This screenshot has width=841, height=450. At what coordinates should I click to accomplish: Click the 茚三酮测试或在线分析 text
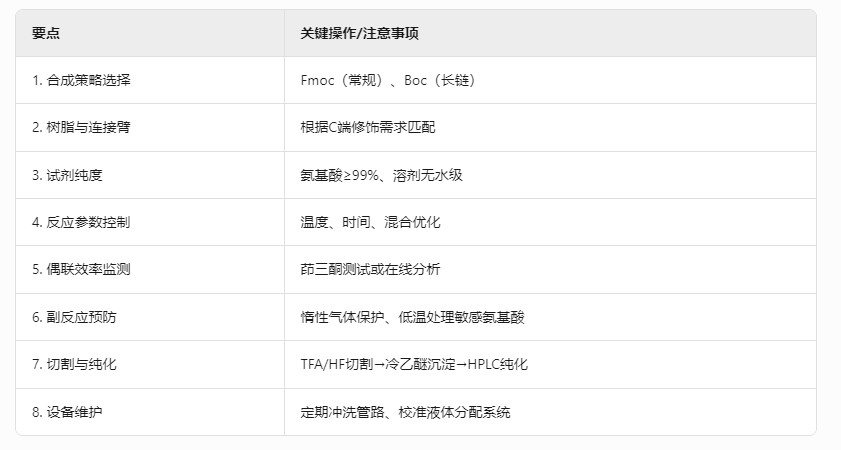(370, 269)
